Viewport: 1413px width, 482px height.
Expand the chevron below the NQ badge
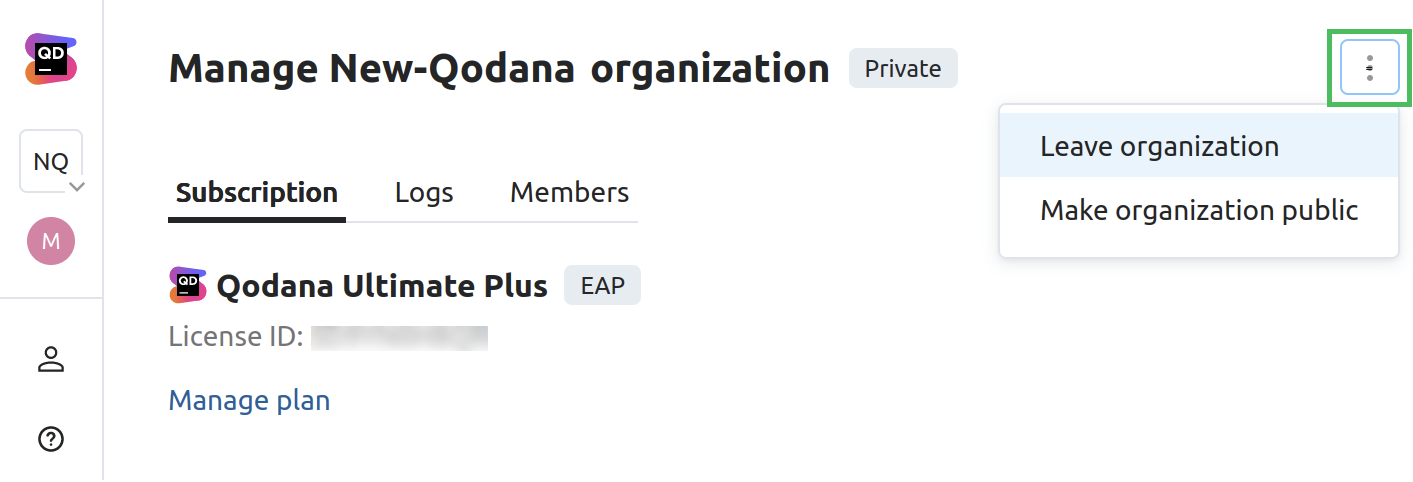tap(77, 186)
